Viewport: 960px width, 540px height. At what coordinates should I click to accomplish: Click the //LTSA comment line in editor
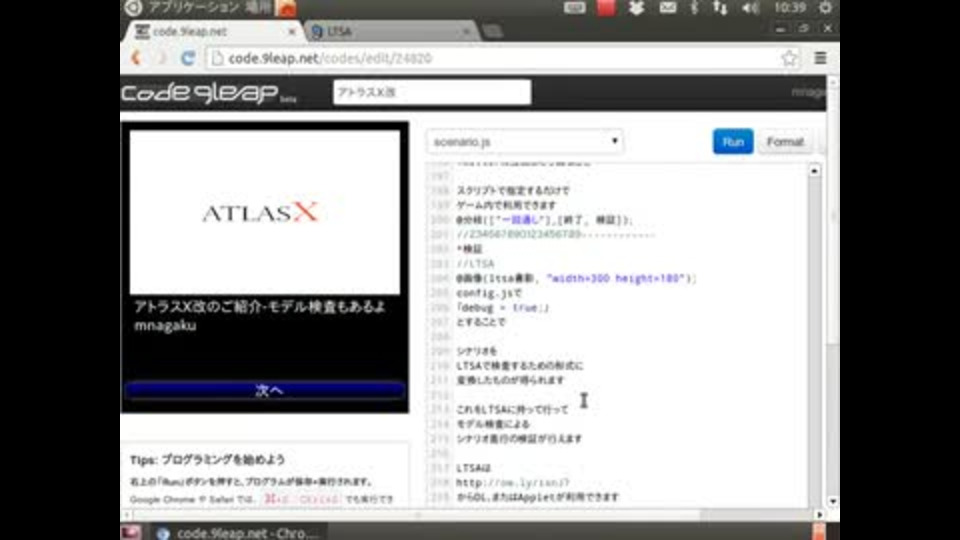tap(476, 264)
